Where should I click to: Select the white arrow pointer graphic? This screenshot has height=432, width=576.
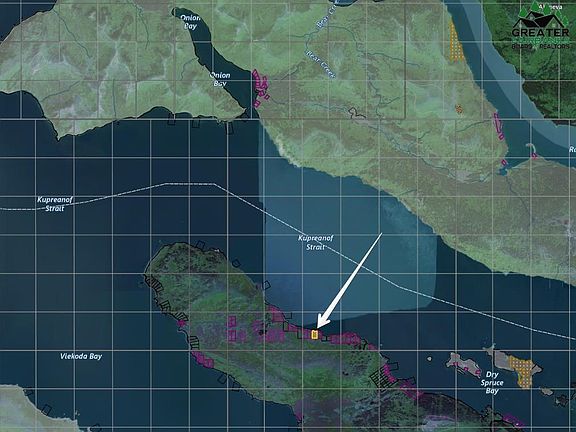[349, 280]
